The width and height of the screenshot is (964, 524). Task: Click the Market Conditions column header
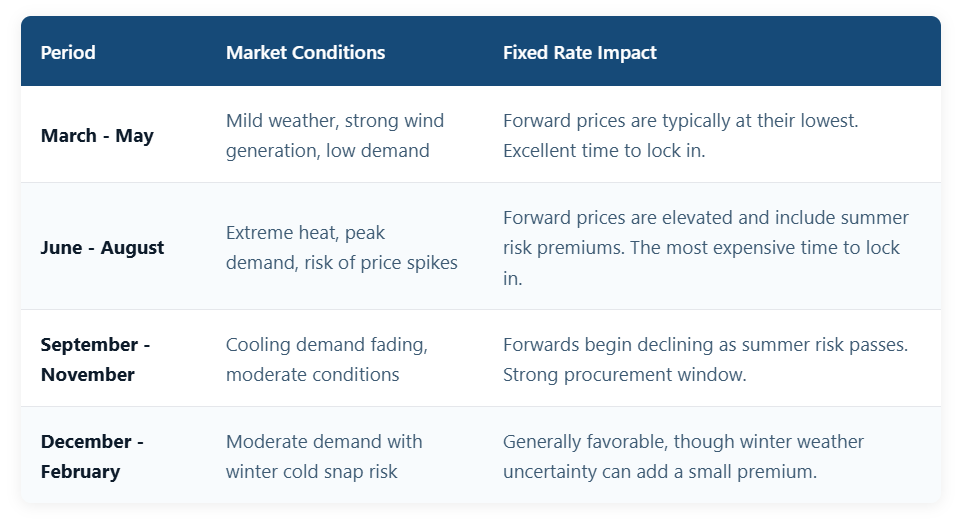[x=305, y=52]
